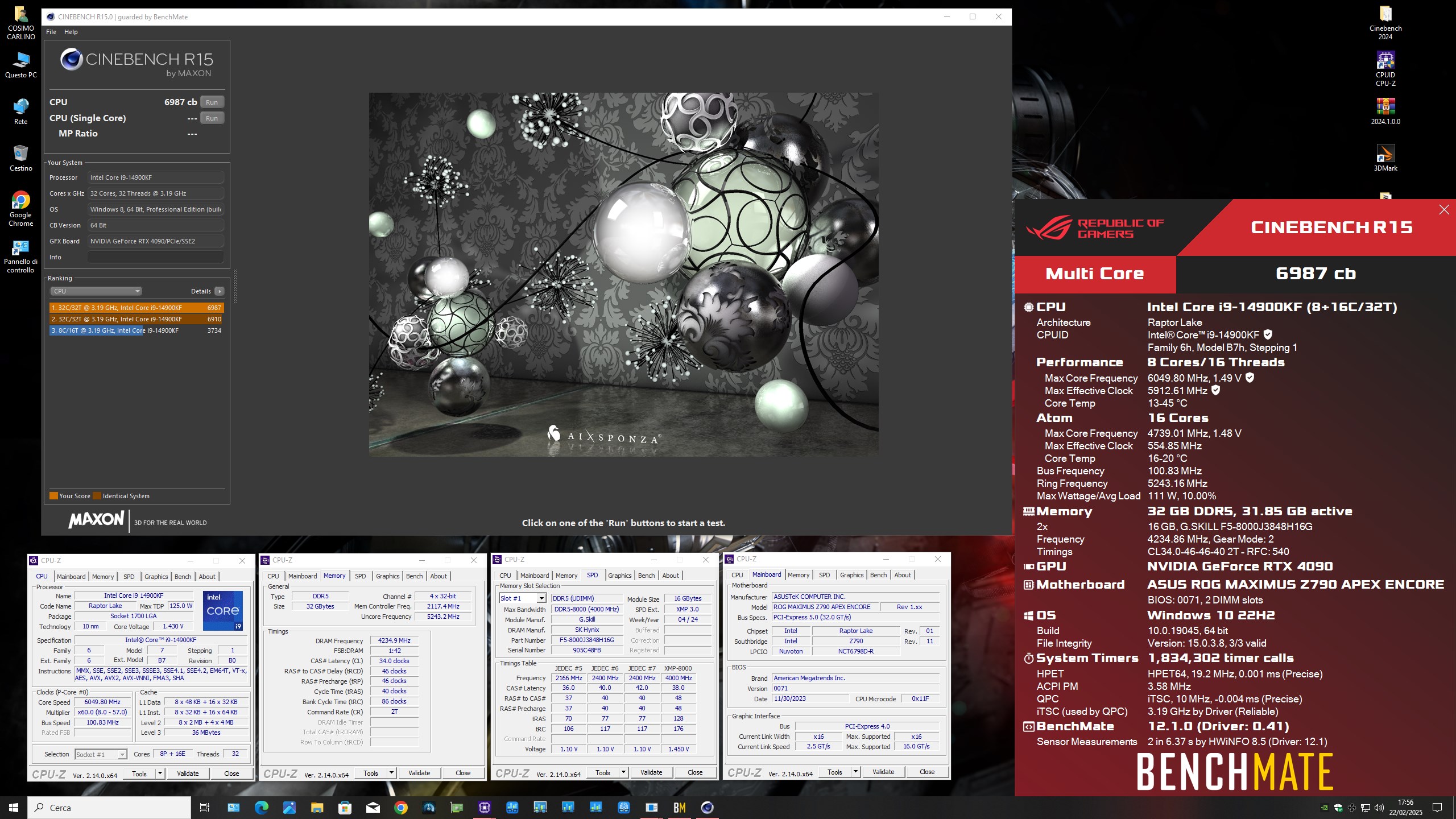The height and width of the screenshot is (819, 1456).
Task: Click the Windows Start button
Action: click(x=14, y=808)
